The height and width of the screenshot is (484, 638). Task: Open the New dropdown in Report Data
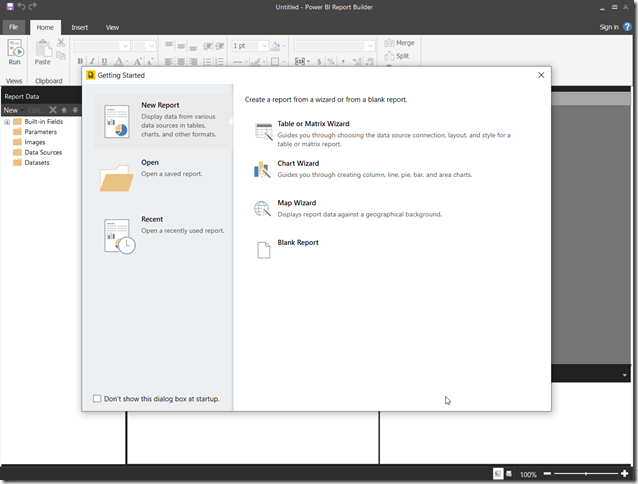pyautogui.click(x=13, y=110)
